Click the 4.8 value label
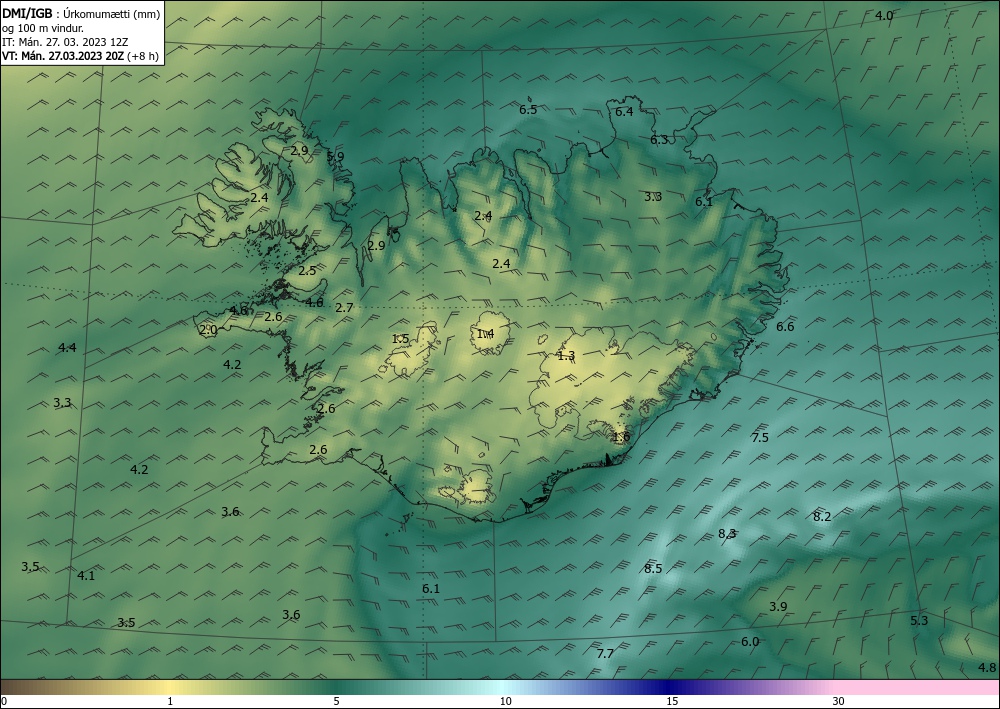 tap(987, 668)
